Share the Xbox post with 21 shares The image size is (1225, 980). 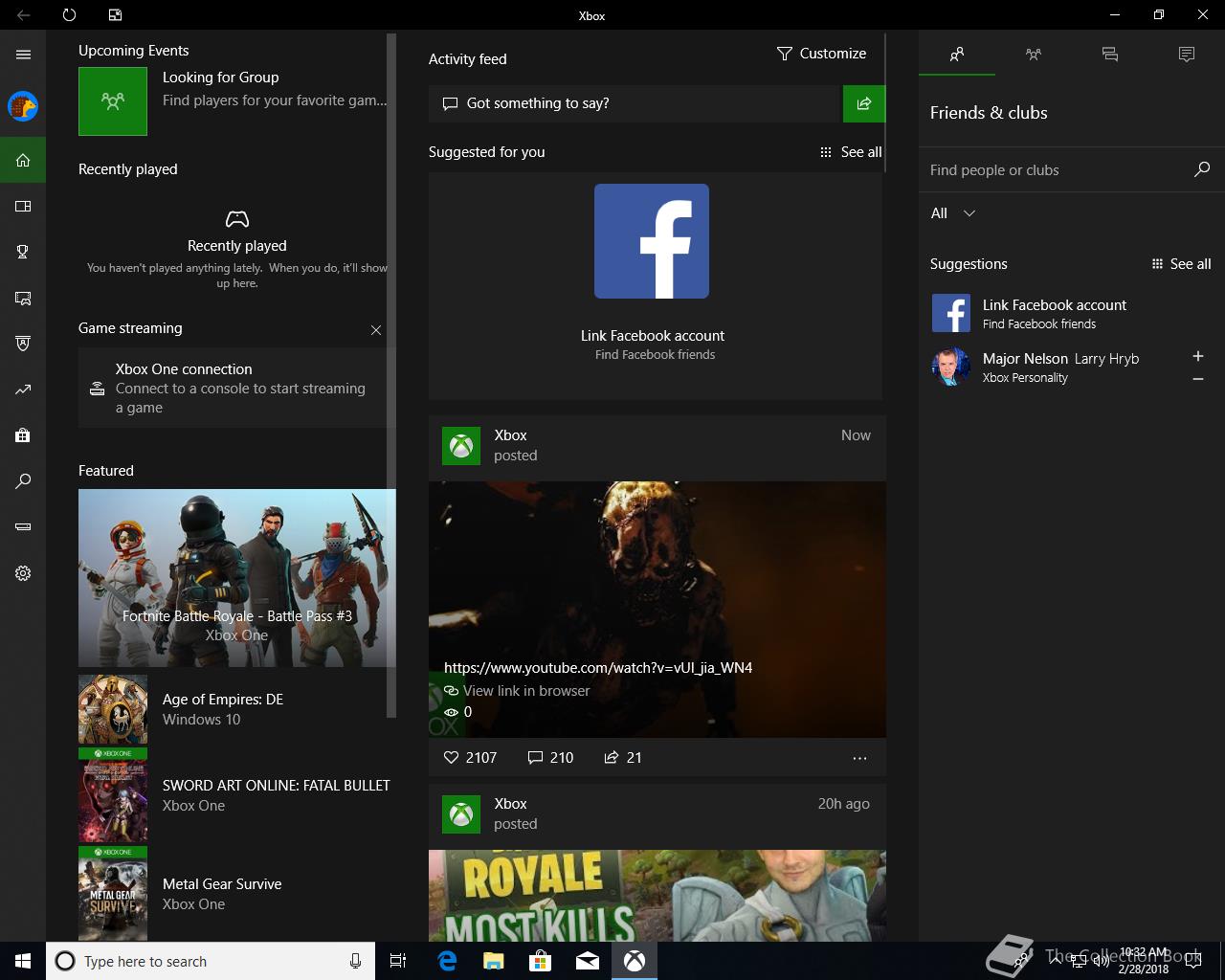click(622, 757)
